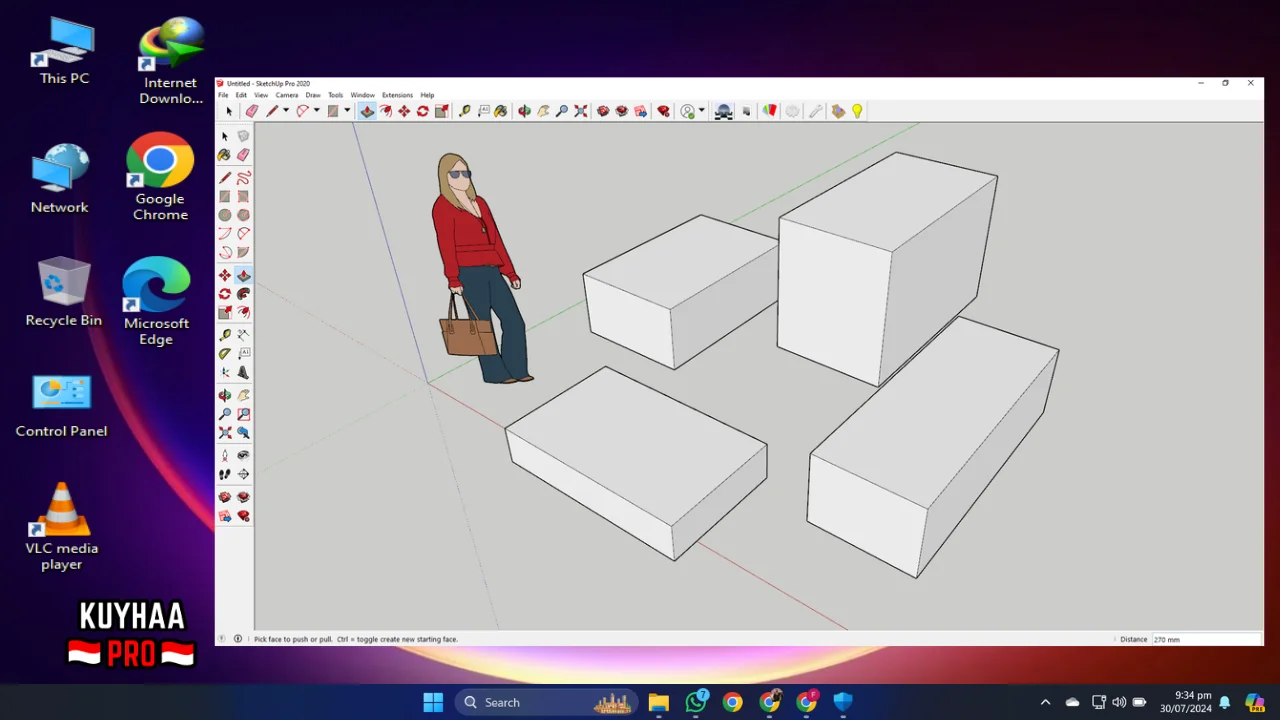Image resolution: width=1280 pixels, height=720 pixels.
Task: Select Dimension tool in left tool set
Action: 243,335
